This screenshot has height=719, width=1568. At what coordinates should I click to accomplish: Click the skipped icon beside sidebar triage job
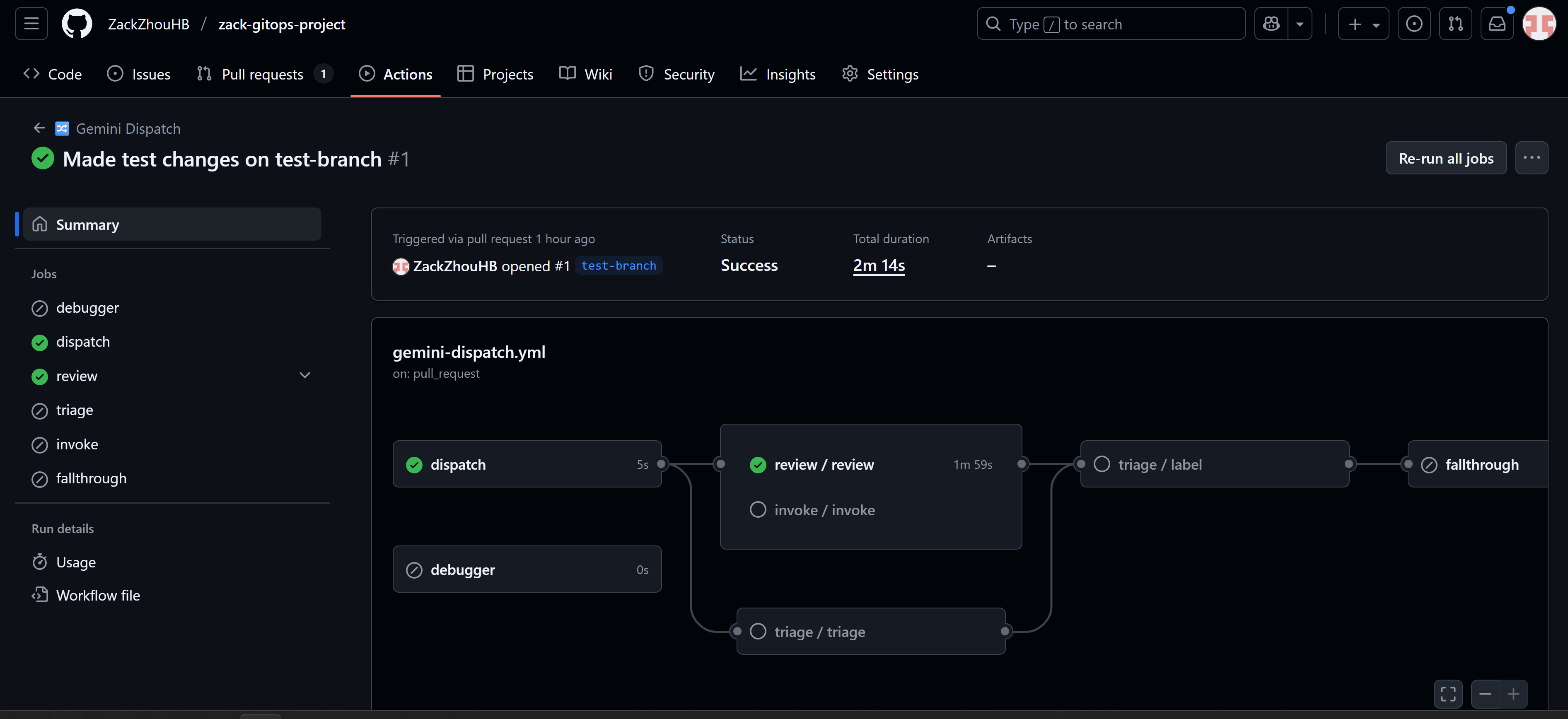40,411
